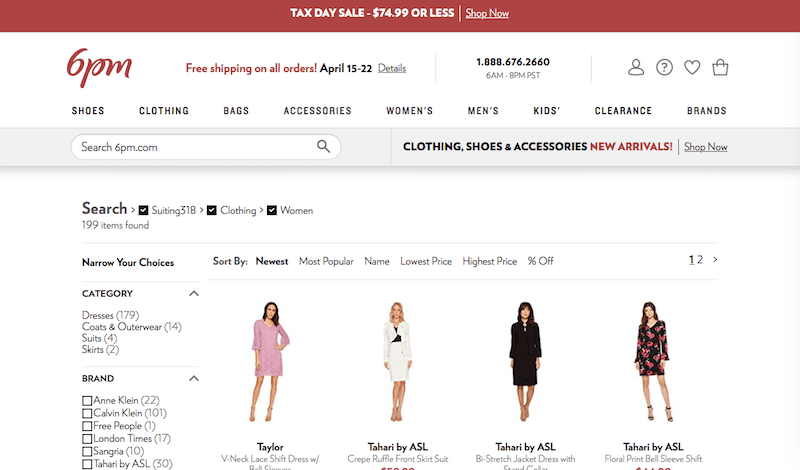
Task: Sort by % Off
Action: point(540,261)
